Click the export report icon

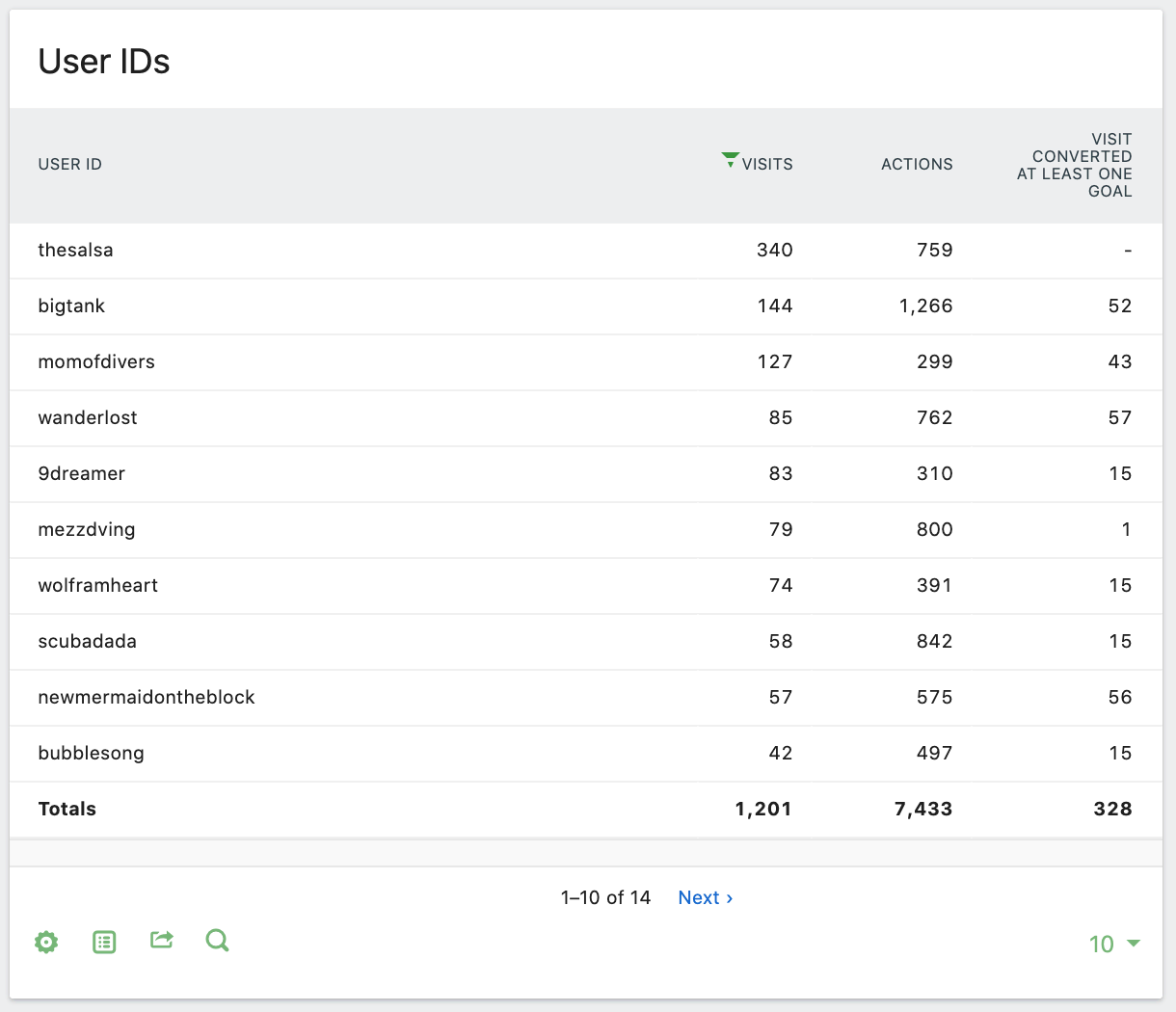click(162, 940)
